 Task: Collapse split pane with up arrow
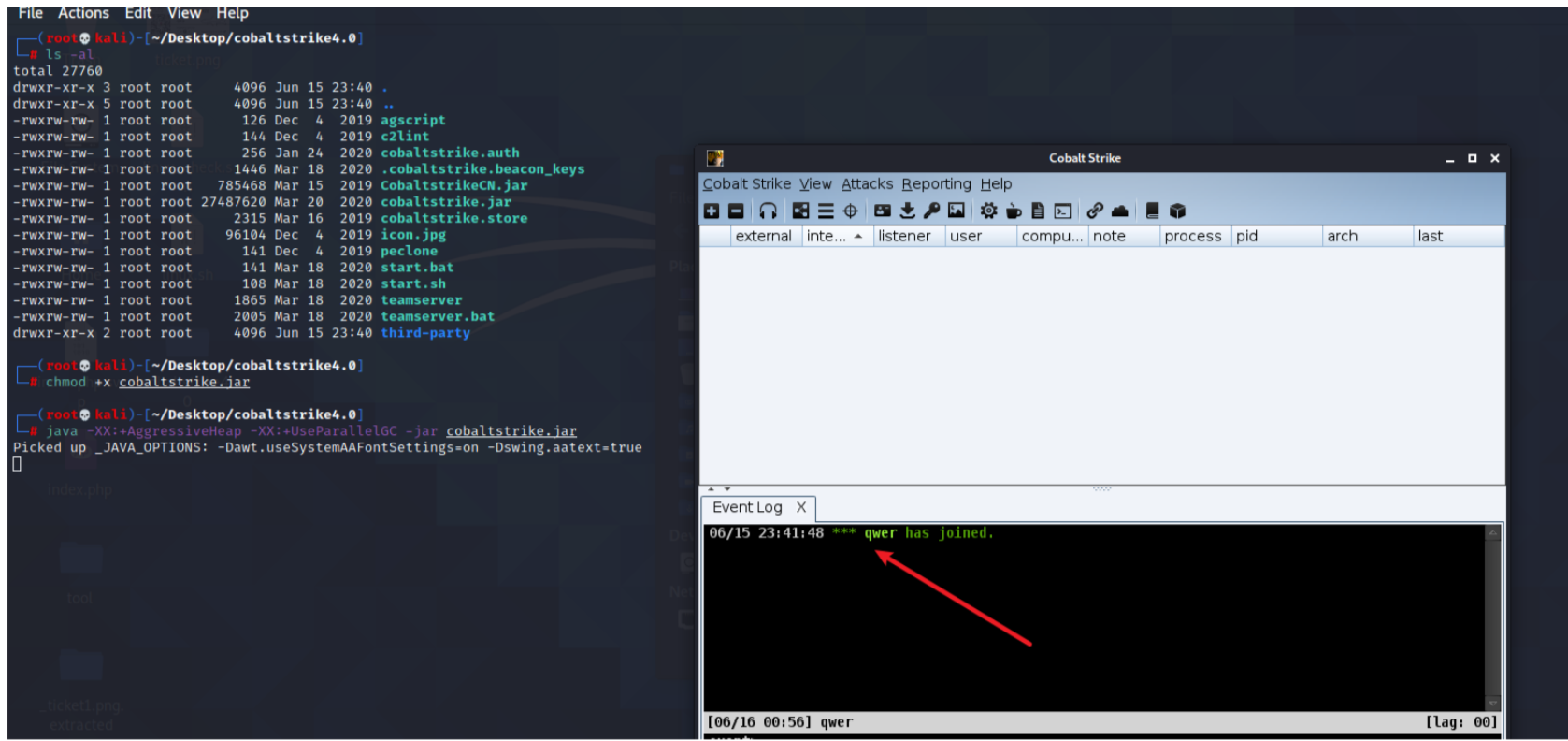click(x=712, y=489)
